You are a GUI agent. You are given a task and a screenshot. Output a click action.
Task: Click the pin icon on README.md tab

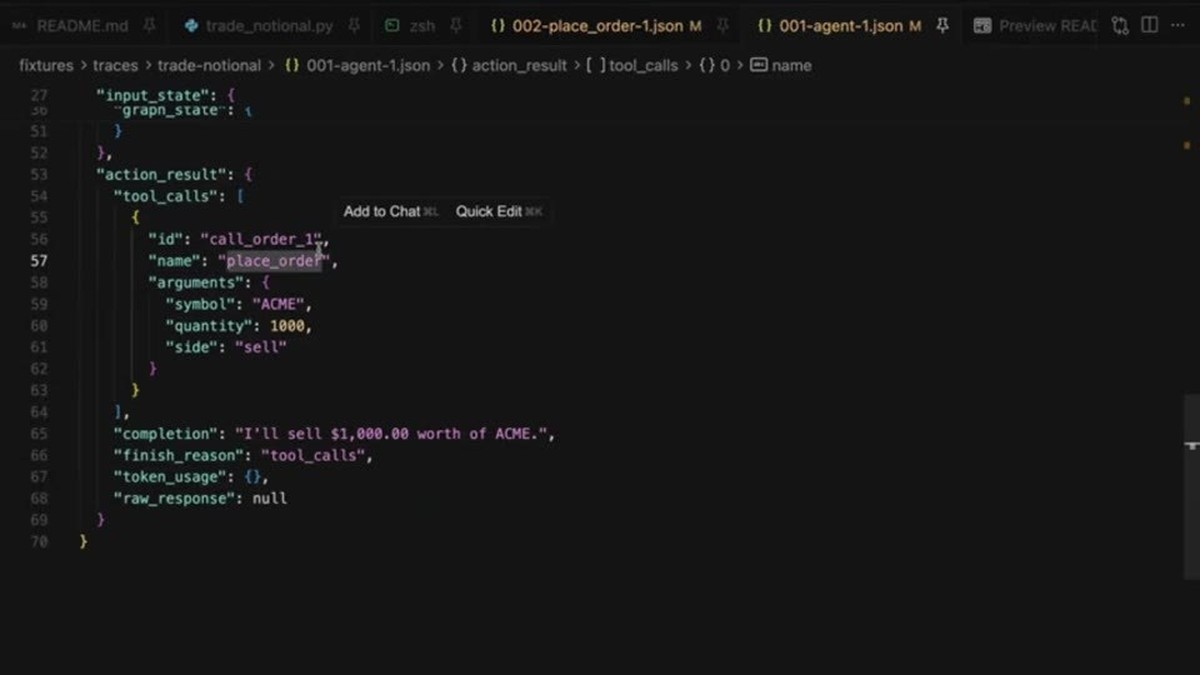149,26
